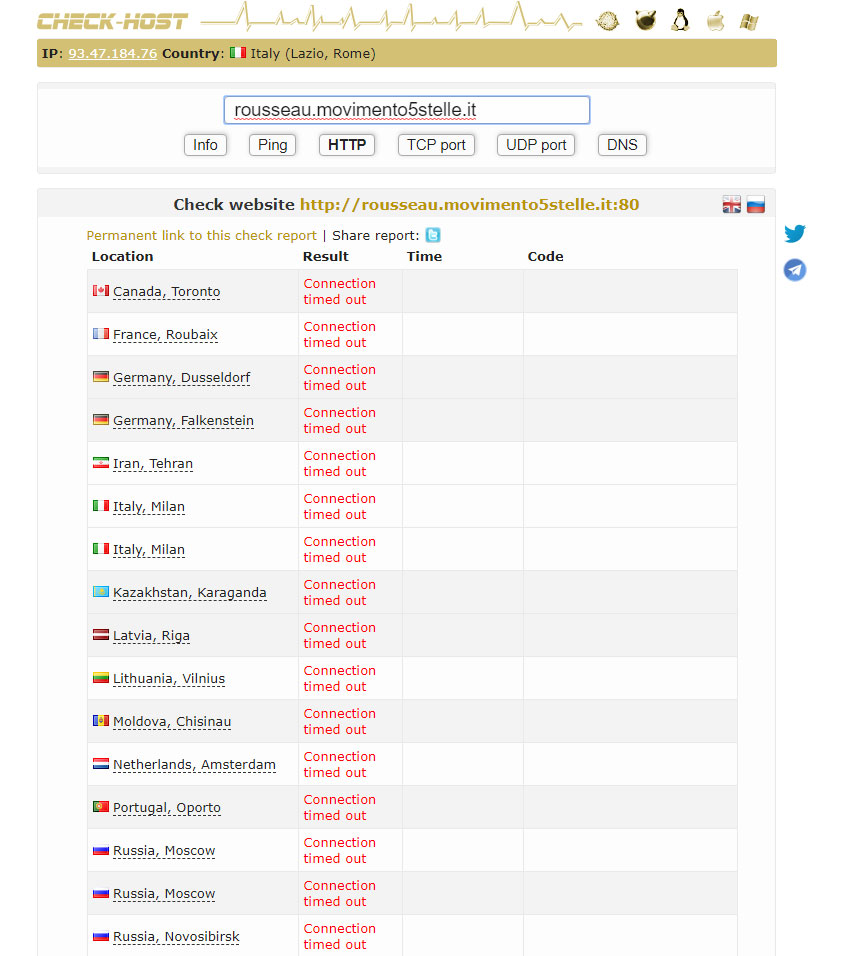
Task: Click the FreeBSD daemon icon in header
Action: click(x=645, y=20)
